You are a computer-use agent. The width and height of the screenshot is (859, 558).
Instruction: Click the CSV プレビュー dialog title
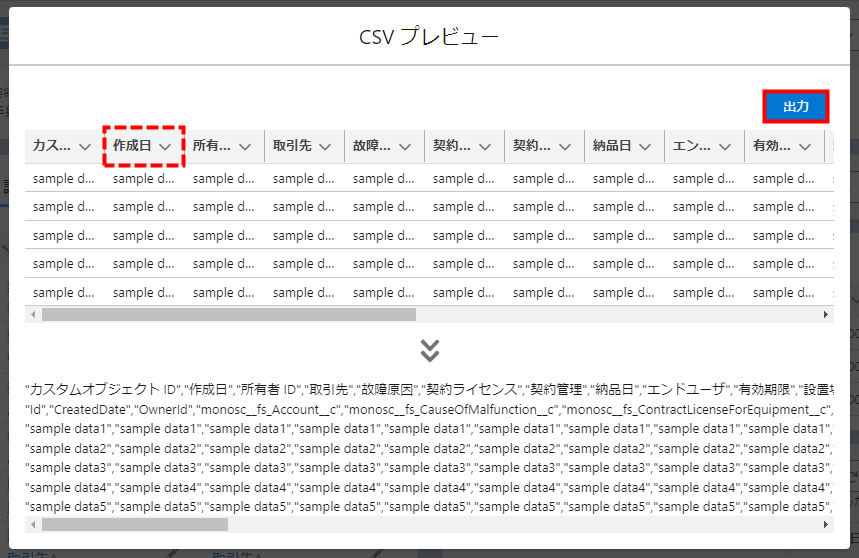(429, 37)
